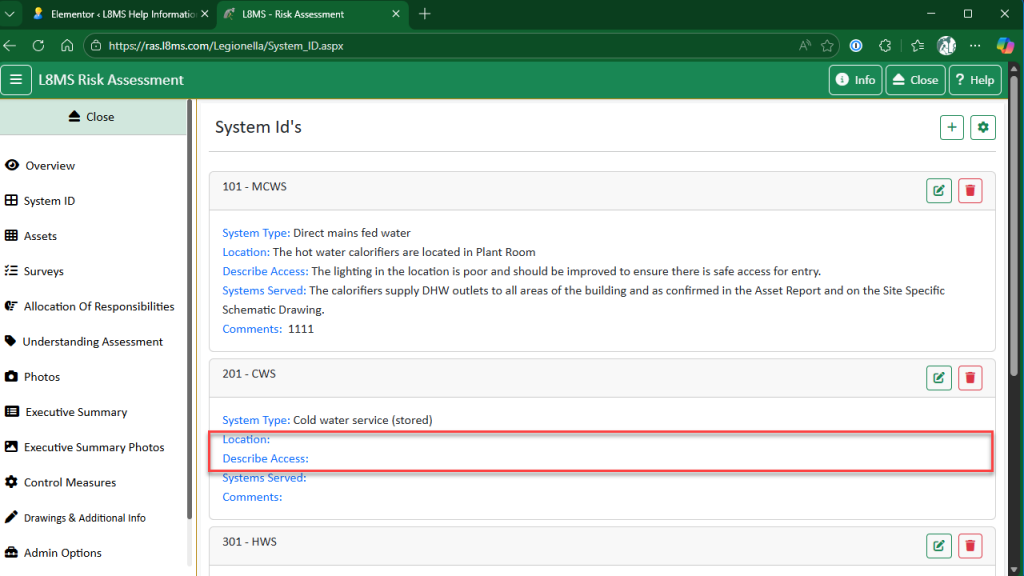The image size is (1024, 576).
Task: Open the System Id's settings gear icon
Action: 983,127
